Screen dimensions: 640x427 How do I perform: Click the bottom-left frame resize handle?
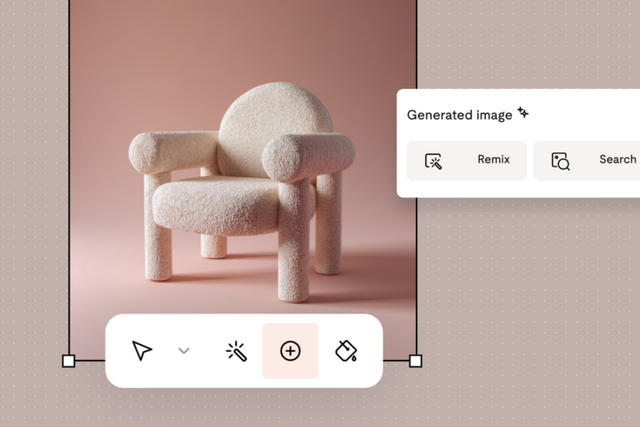click(x=69, y=360)
